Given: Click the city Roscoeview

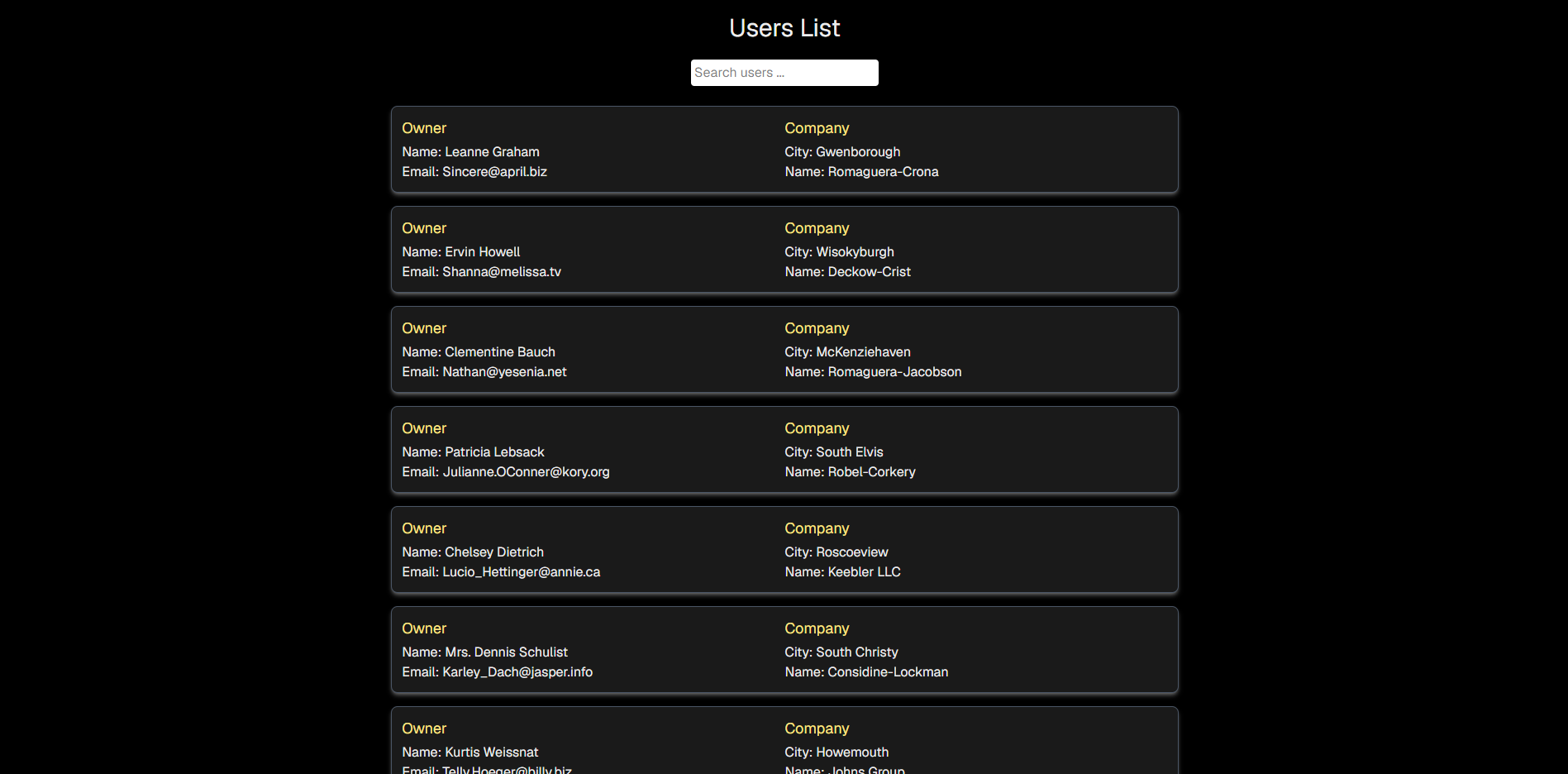Looking at the screenshot, I should pyautogui.click(x=852, y=552).
